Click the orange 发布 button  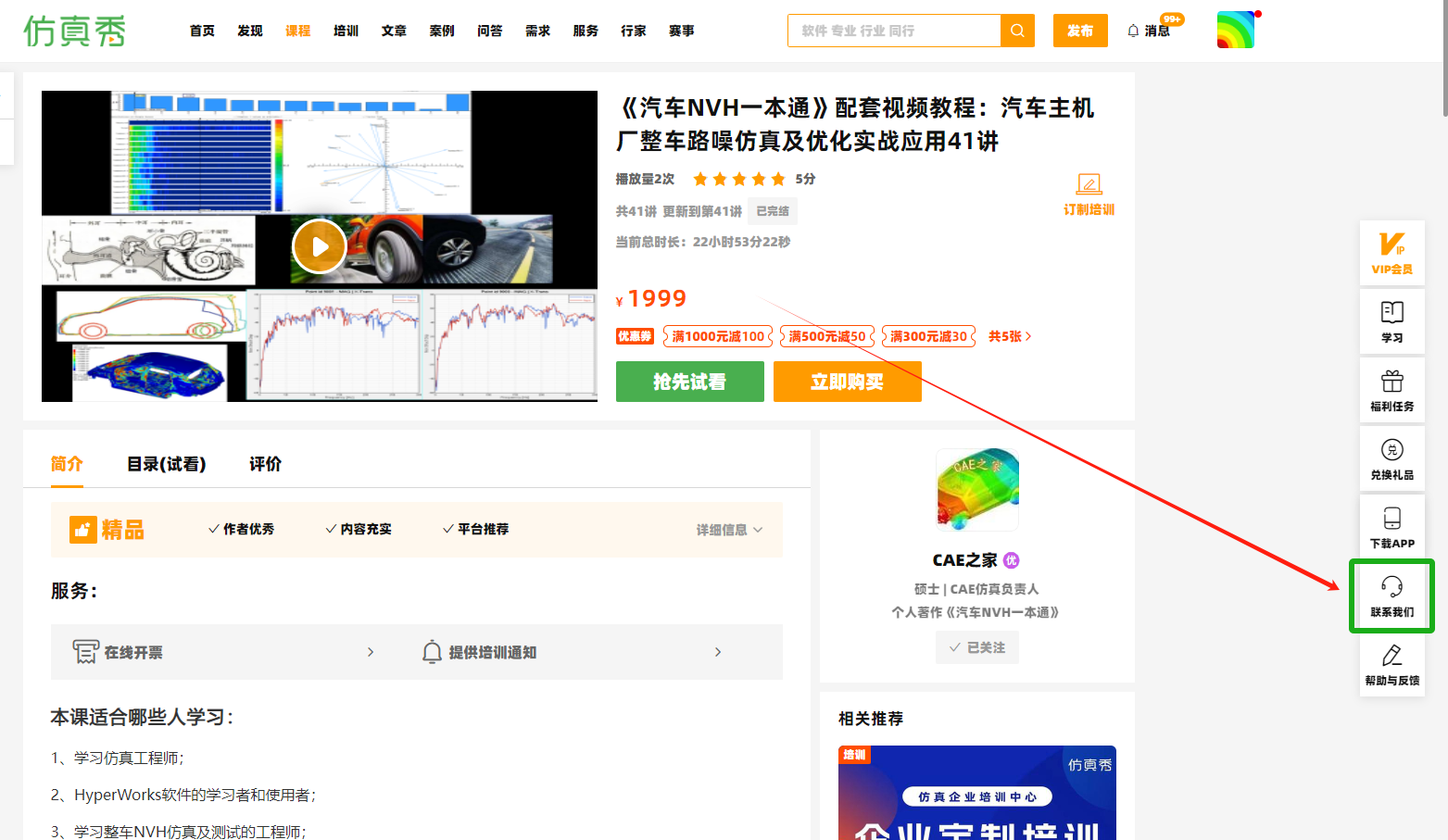click(x=1080, y=31)
